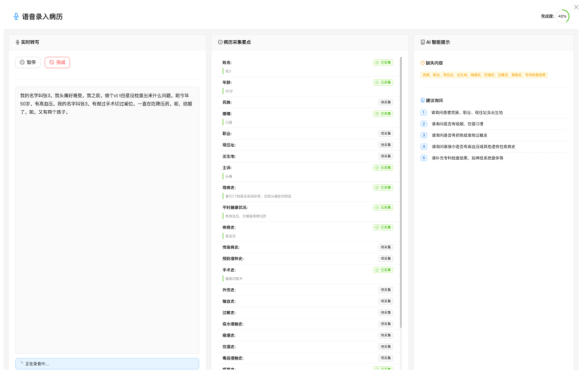Click the 现病史 row's collected status tag

(383, 187)
